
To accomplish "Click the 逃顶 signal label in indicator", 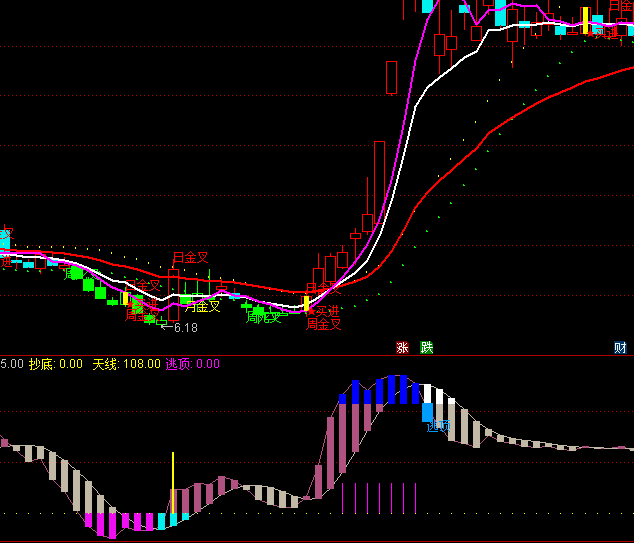I will coord(439,426).
